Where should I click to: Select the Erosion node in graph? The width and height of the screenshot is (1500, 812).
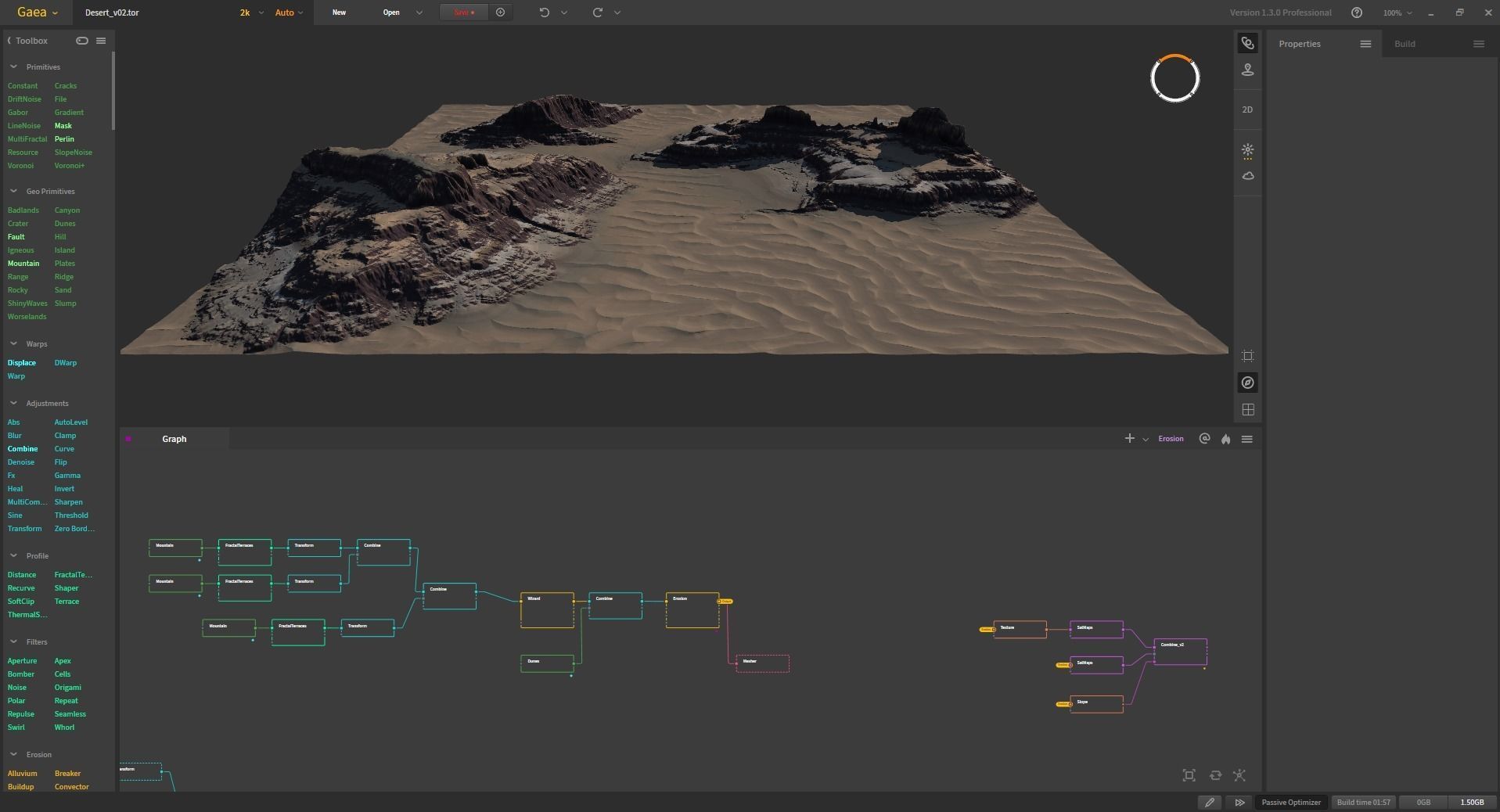(692, 610)
